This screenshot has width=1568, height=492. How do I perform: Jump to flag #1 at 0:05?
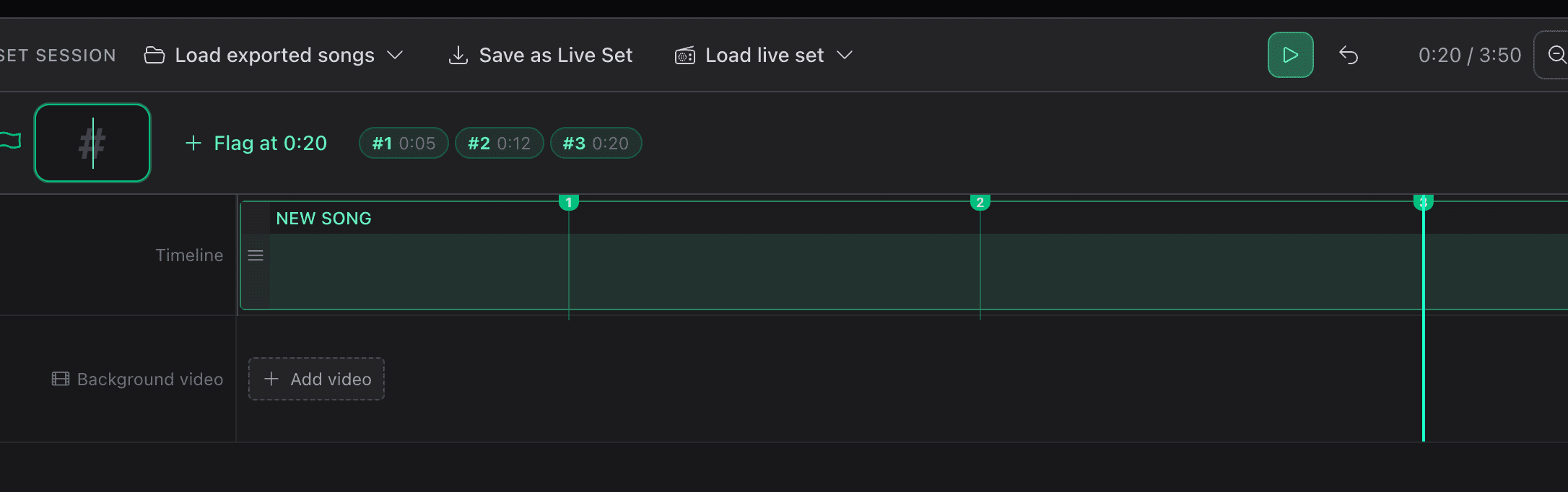pyautogui.click(x=404, y=143)
